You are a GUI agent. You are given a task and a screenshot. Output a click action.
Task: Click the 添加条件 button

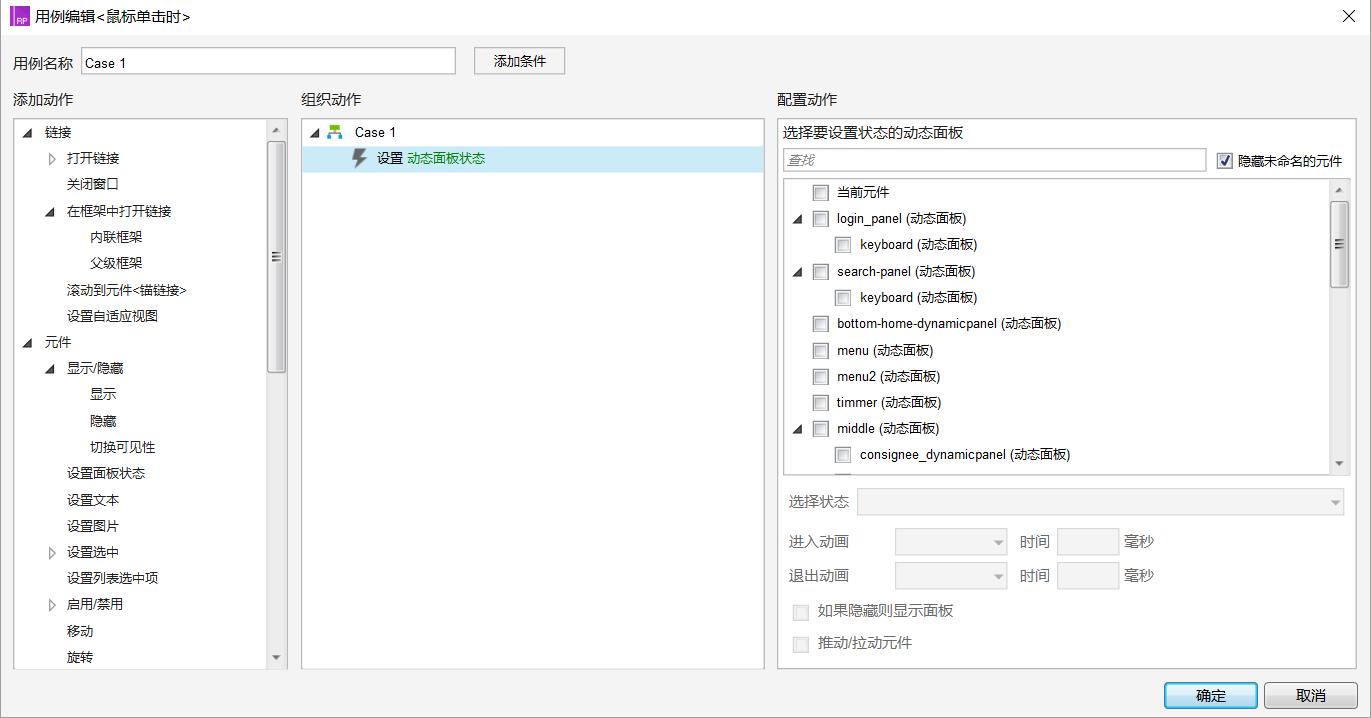coord(519,60)
